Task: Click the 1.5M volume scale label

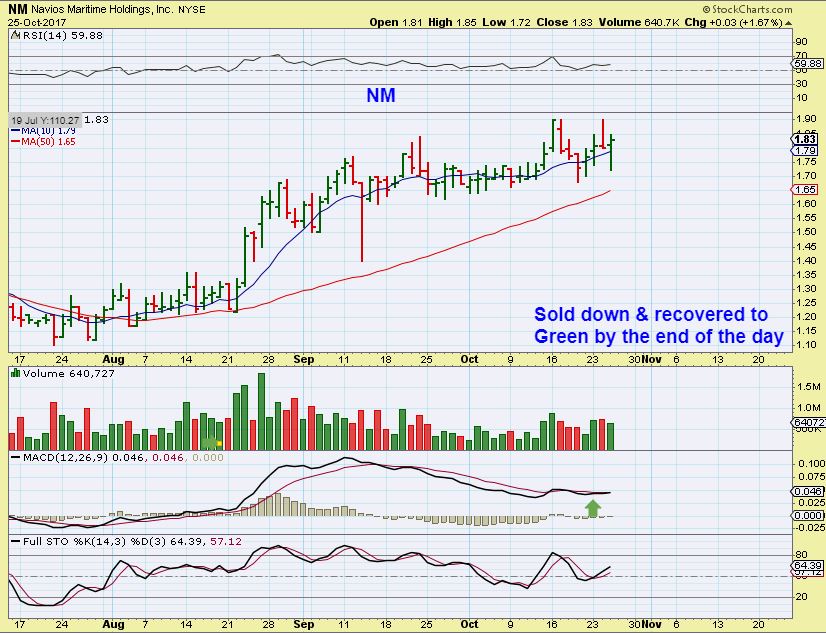Action: pos(809,387)
